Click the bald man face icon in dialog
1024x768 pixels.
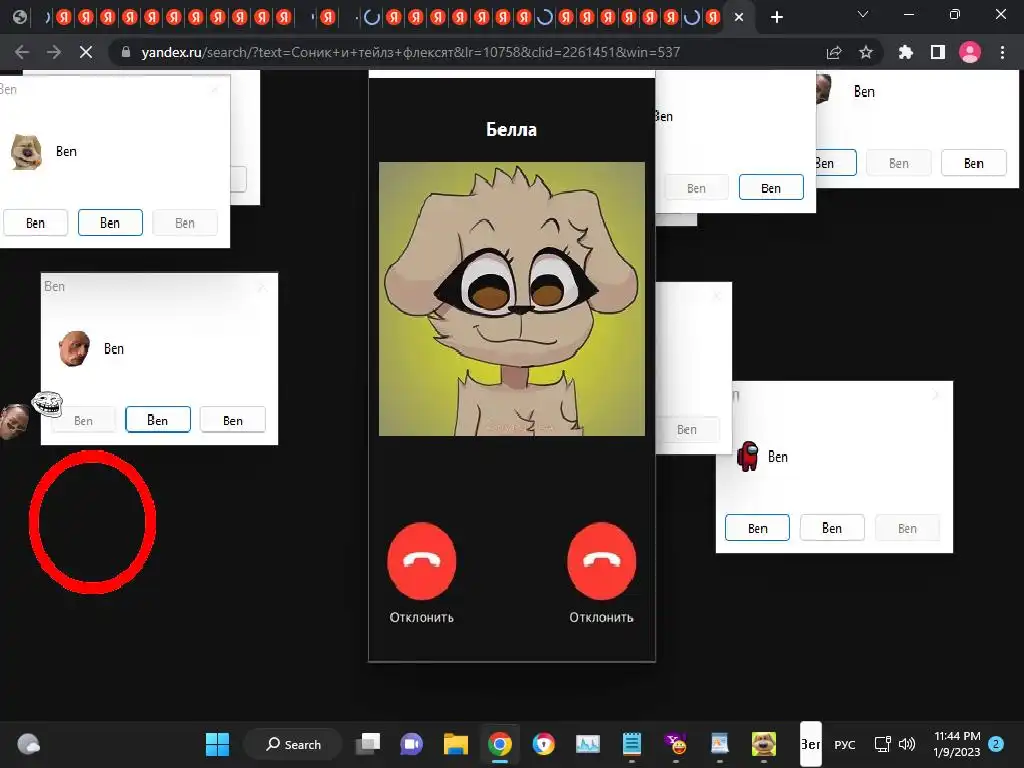coord(74,348)
